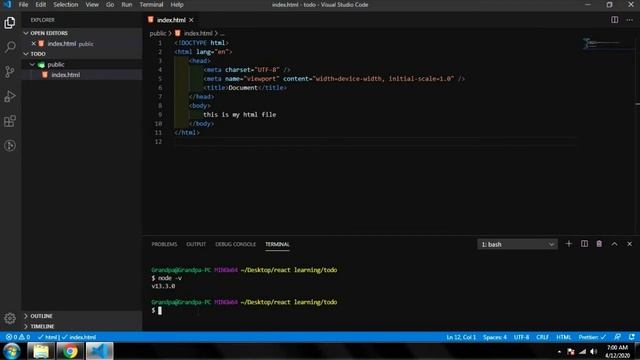Click the VS Code logo in title bar
The height and width of the screenshot is (360, 640).
pyautogui.click(x=7, y=4)
